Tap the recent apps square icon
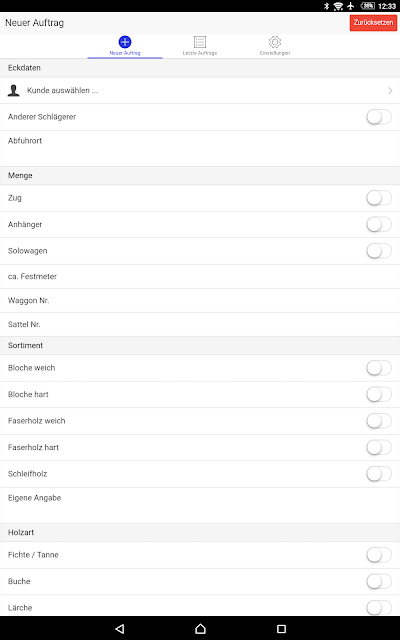 tap(281, 629)
